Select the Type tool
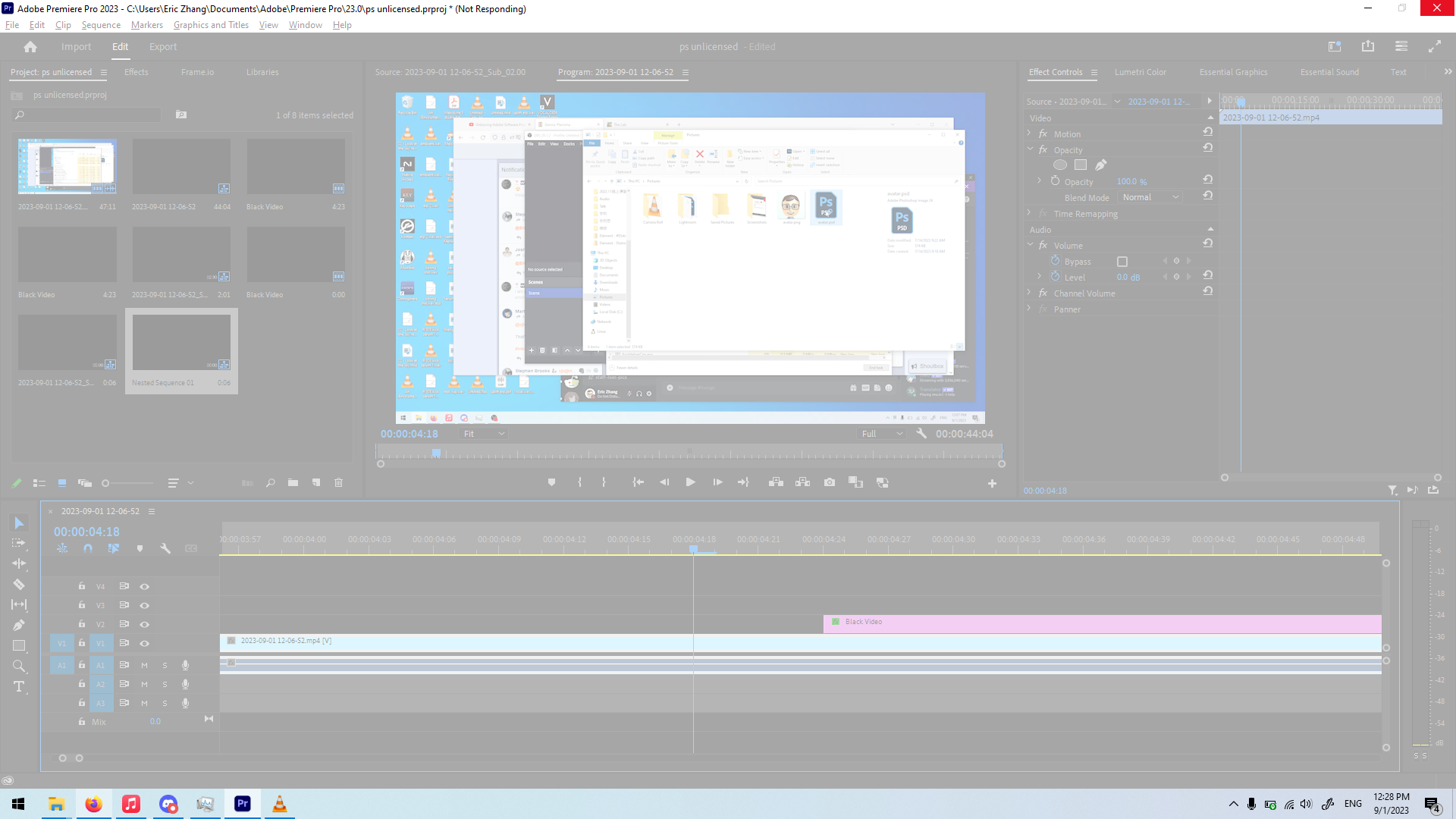 pyautogui.click(x=19, y=687)
